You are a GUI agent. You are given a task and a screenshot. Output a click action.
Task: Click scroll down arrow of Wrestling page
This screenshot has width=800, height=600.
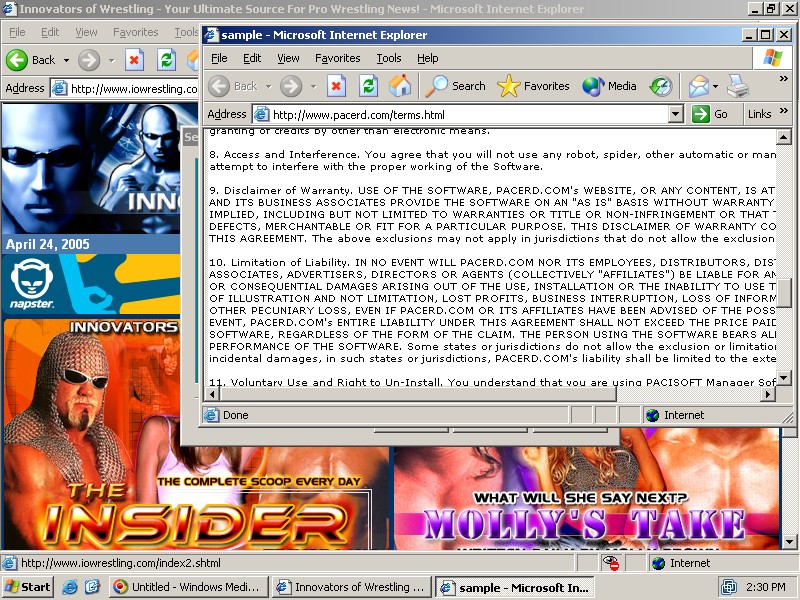tap(789, 542)
